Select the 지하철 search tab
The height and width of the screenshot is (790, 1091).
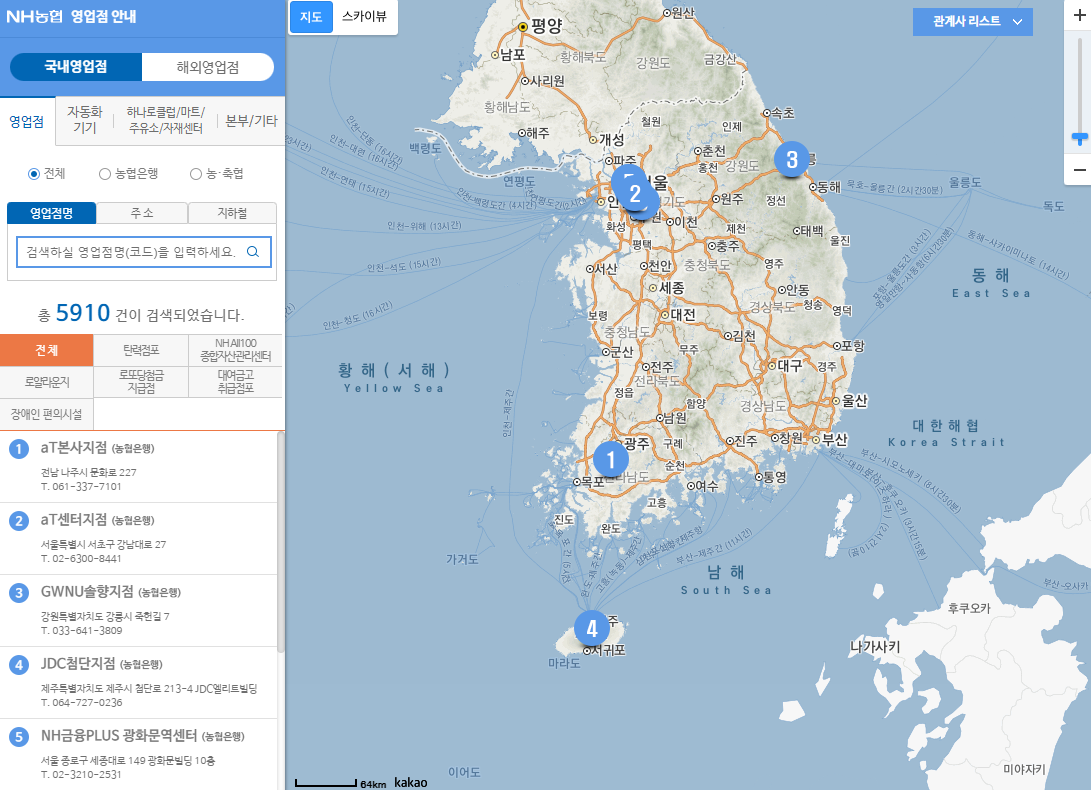232,213
